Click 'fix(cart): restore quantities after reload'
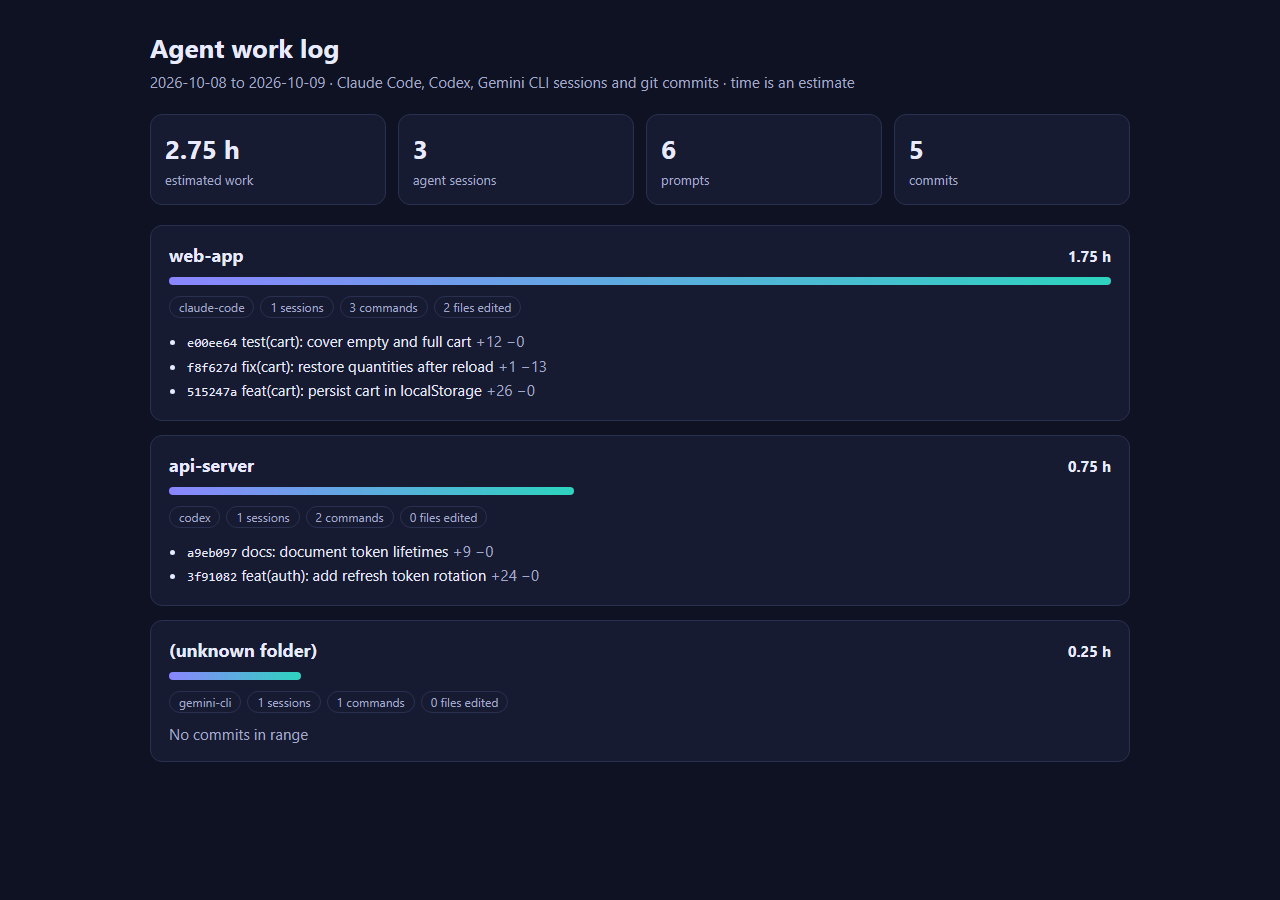 [x=368, y=367]
